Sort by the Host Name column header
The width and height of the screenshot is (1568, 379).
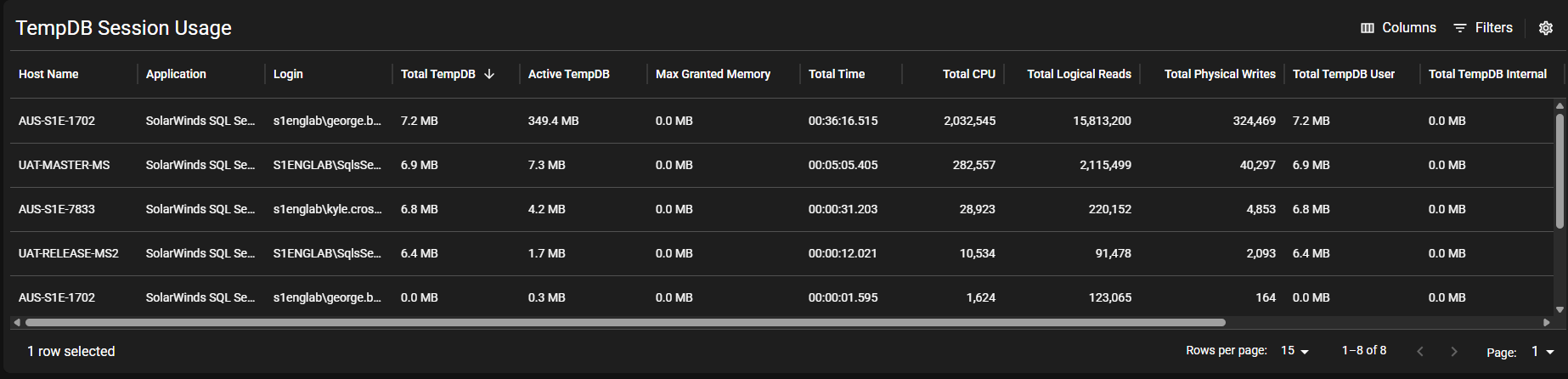48,74
